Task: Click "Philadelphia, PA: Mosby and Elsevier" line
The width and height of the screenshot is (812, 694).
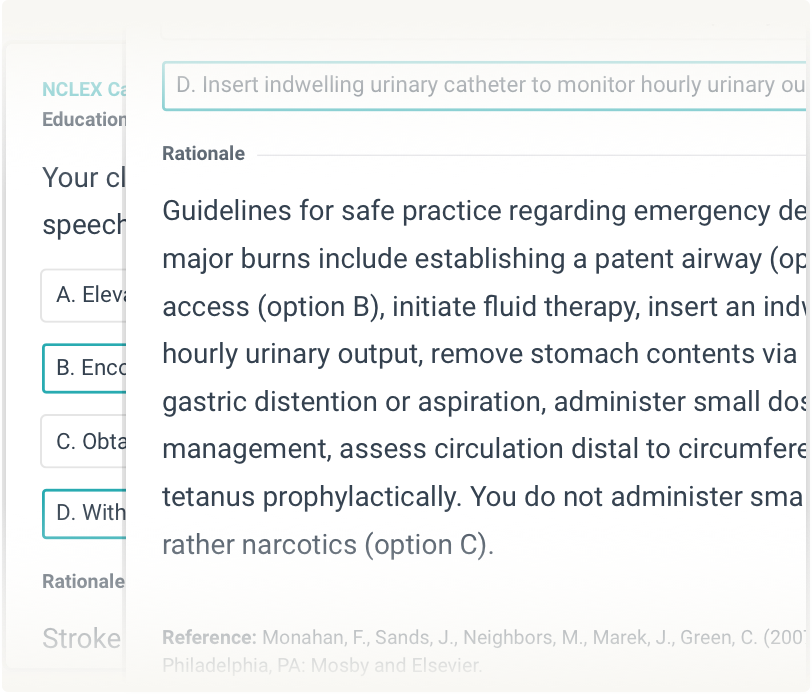Action: 322,665
